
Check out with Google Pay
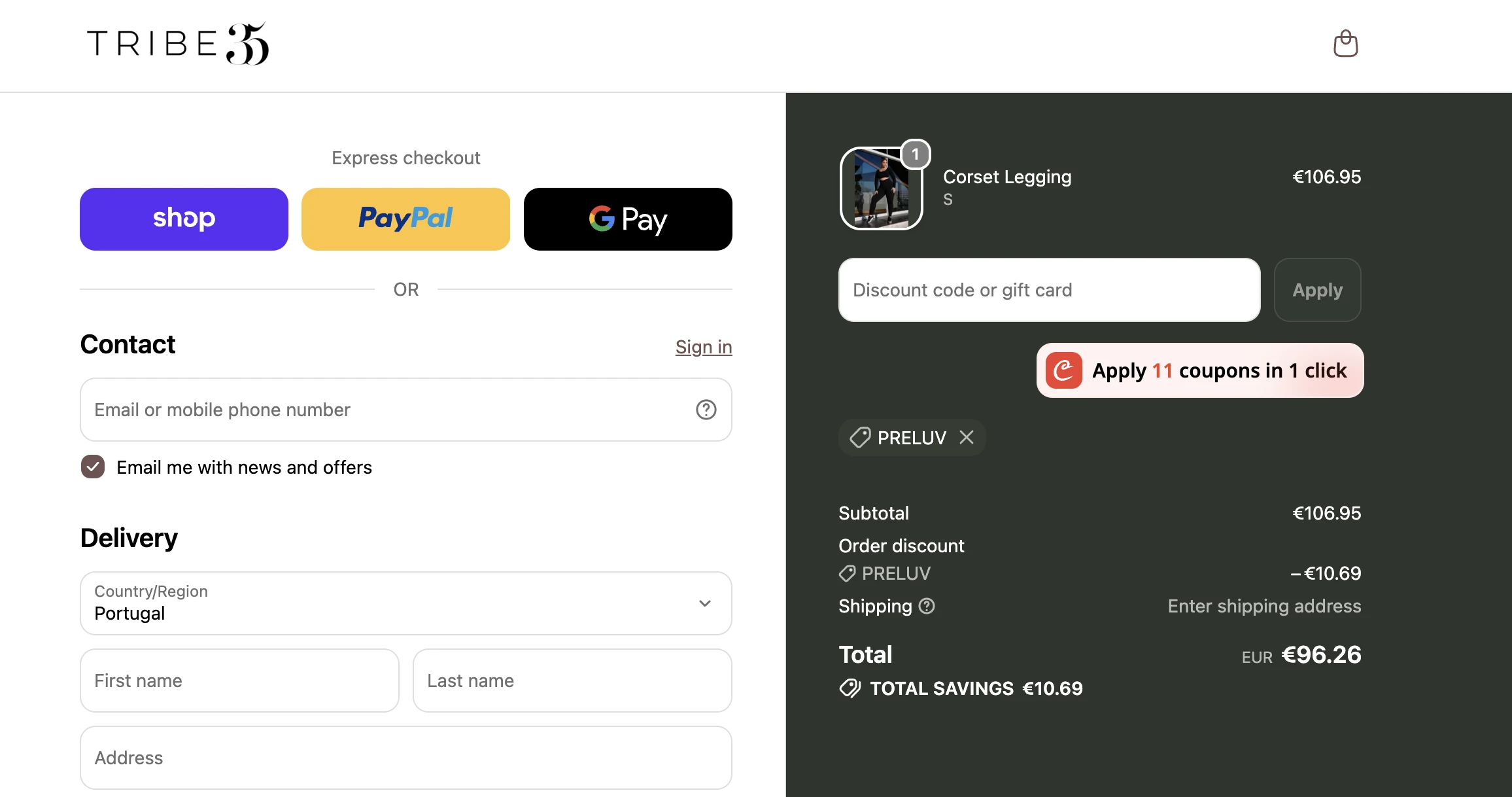(628, 219)
